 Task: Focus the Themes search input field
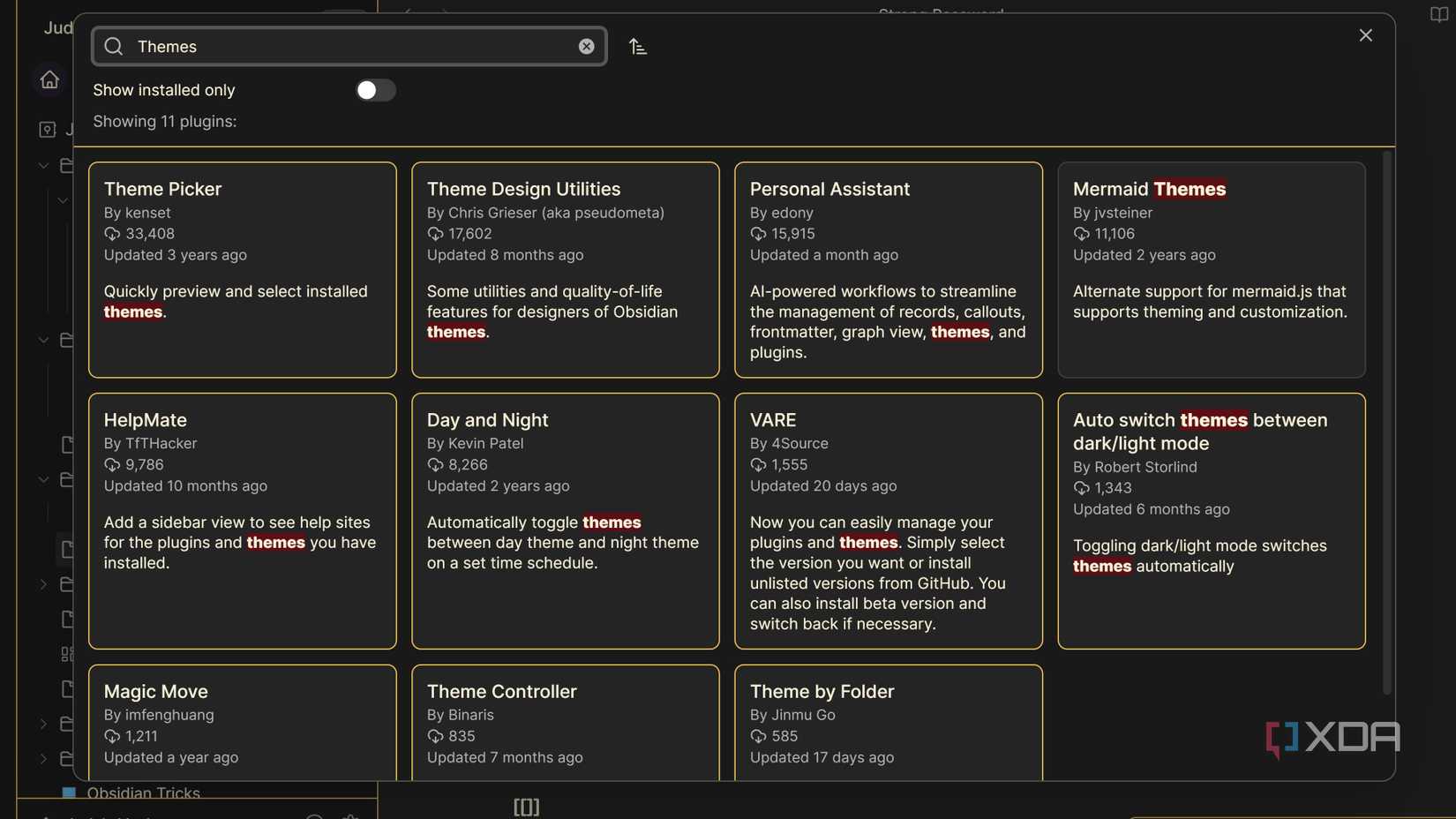(x=349, y=46)
